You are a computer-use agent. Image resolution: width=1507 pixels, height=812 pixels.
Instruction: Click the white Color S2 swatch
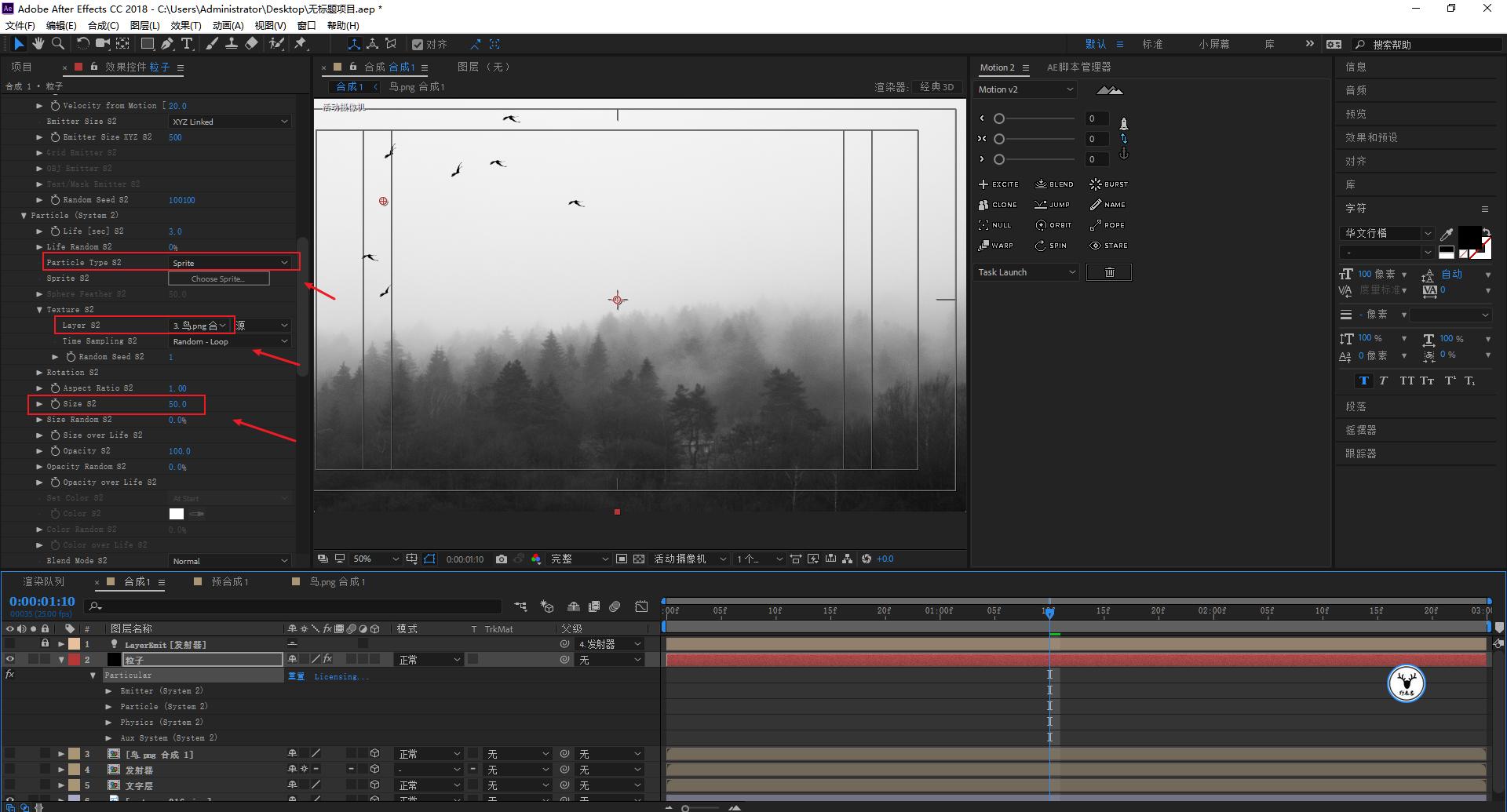tap(177, 514)
